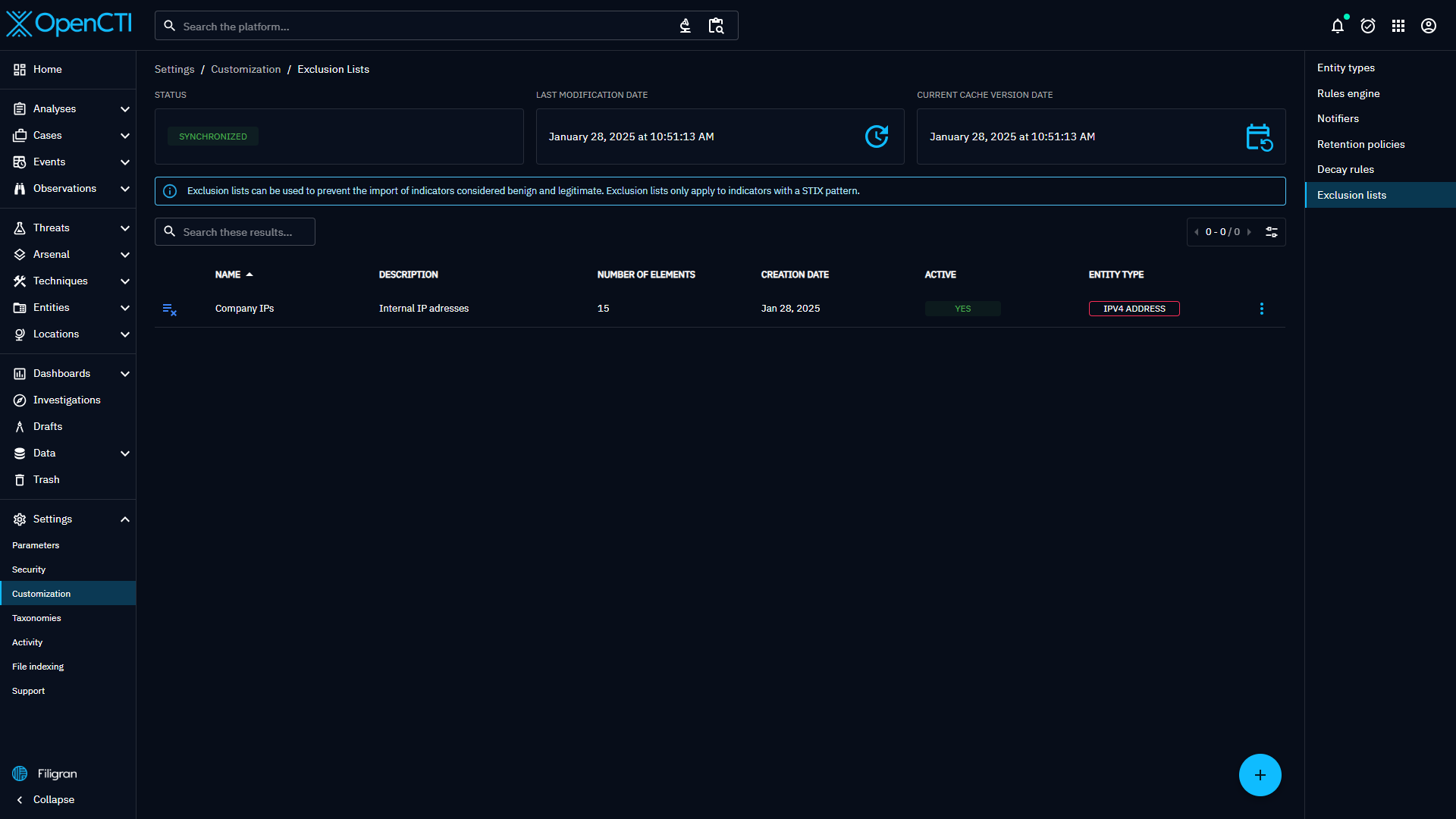
Task: Click the Customization breadcrumb link
Action: (246, 69)
